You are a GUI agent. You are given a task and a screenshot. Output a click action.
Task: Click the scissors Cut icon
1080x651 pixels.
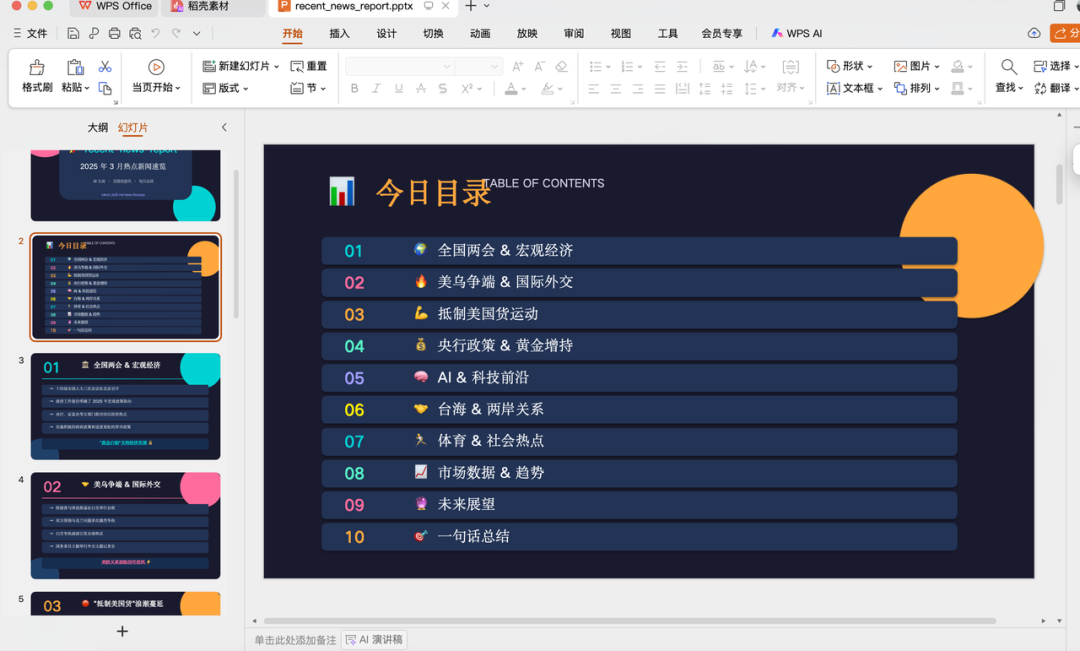tap(104, 67)
